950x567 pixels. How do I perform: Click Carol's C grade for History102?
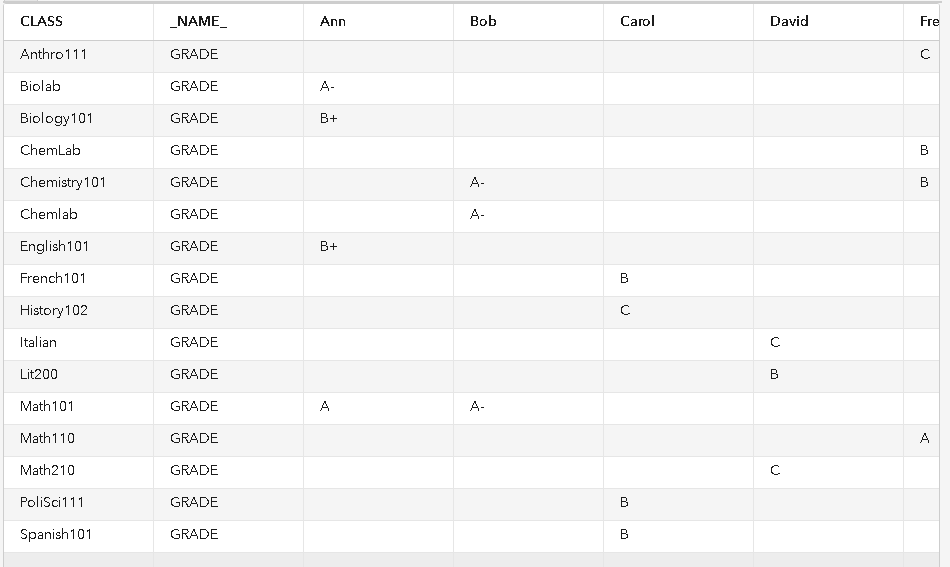point(625,310)
